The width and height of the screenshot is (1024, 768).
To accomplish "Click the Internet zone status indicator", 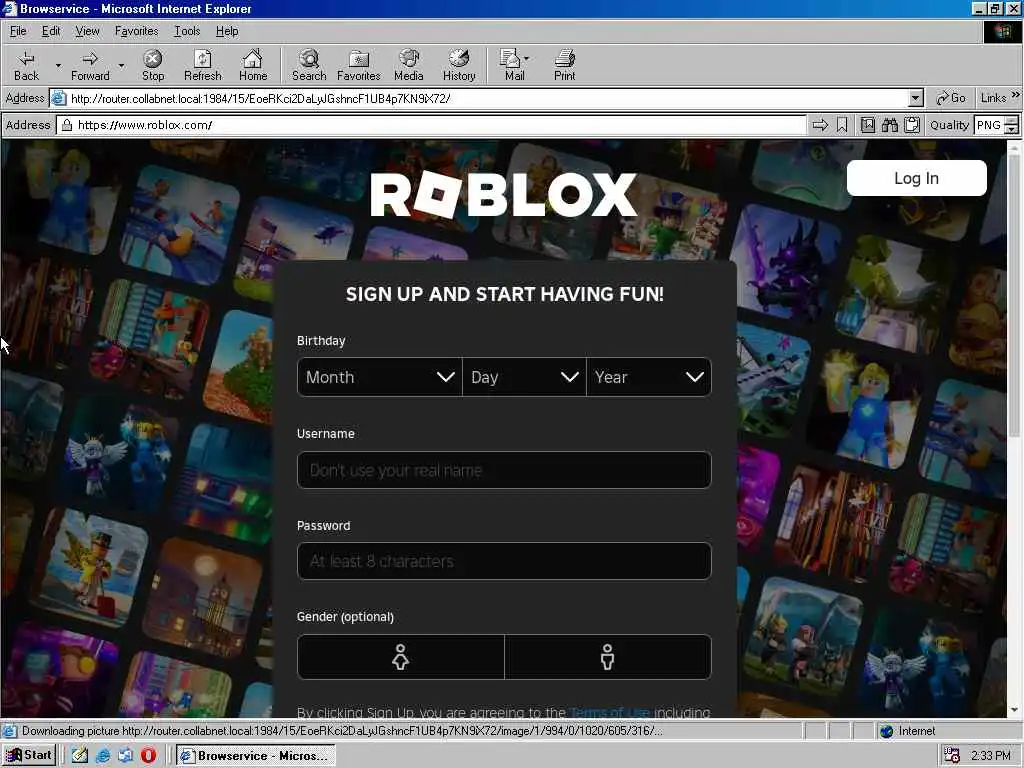I will point(908,731).
